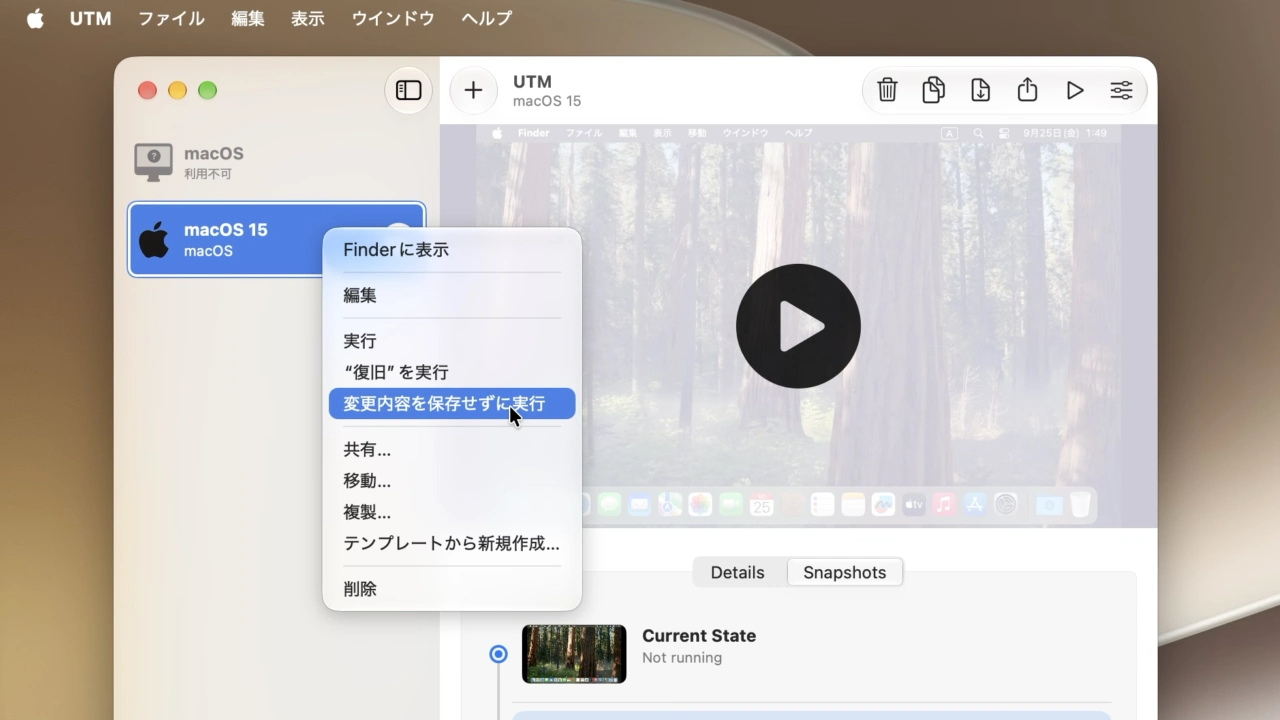Open VM settings sliders icon
The height and width of the screenshot is (720, 1280).
[1121, 91]
